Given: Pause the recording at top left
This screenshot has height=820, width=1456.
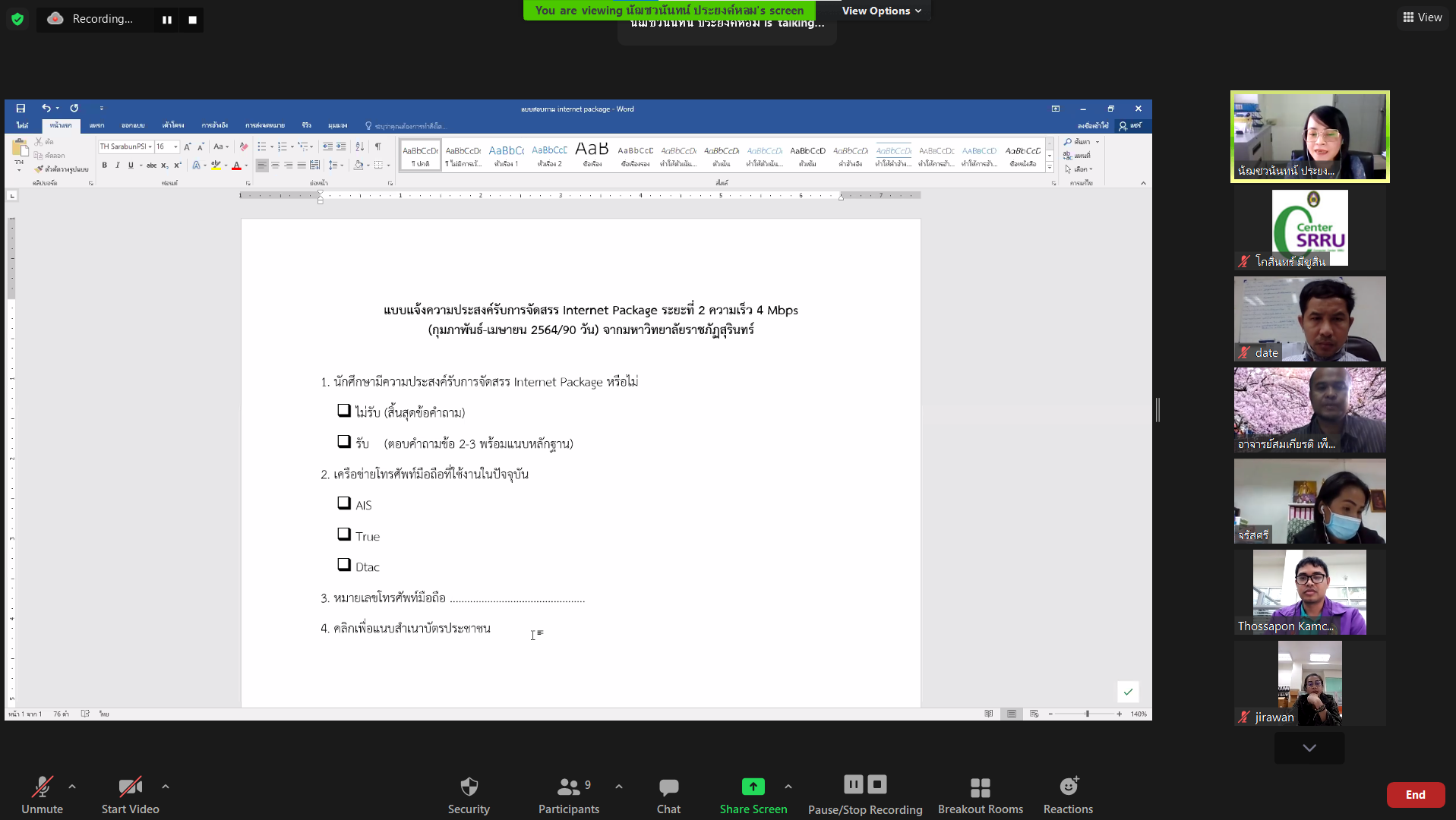Looking at the screenshot, I should (x=167, y=20).
